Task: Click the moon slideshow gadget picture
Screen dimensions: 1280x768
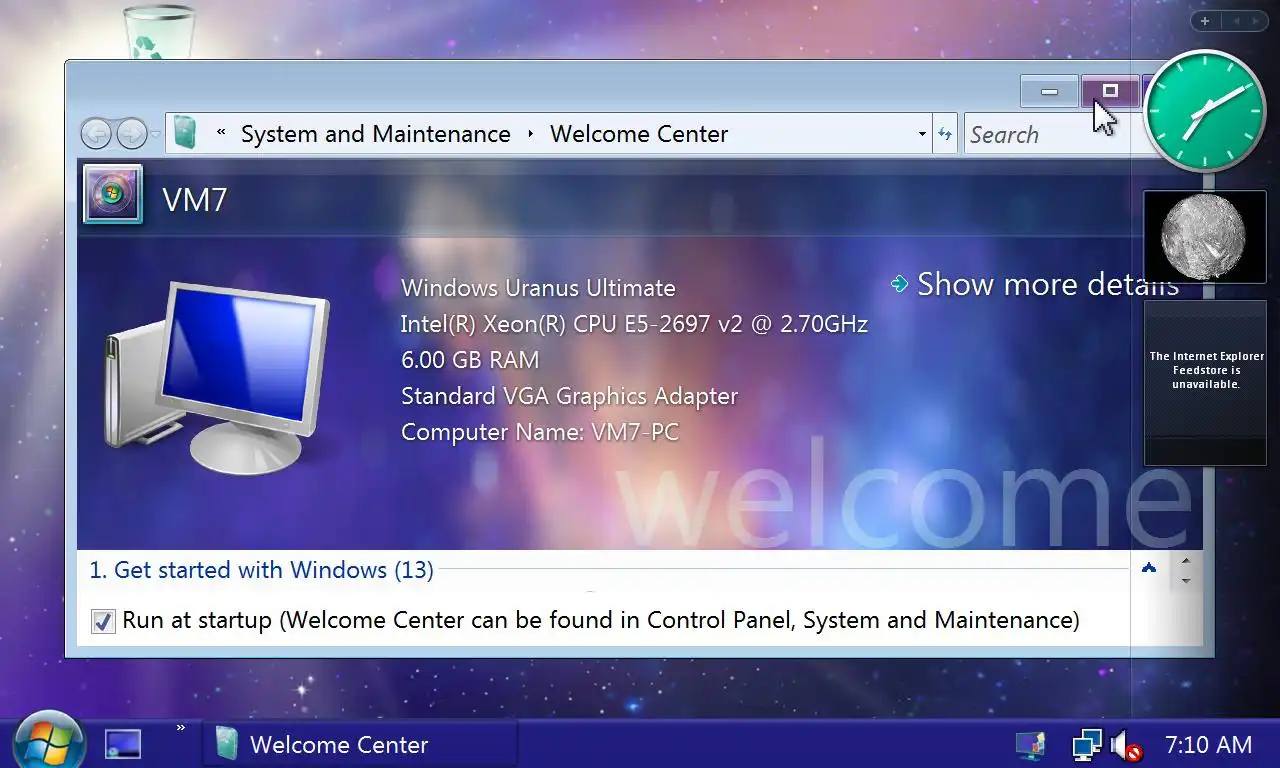Action: click(1204, 237)
